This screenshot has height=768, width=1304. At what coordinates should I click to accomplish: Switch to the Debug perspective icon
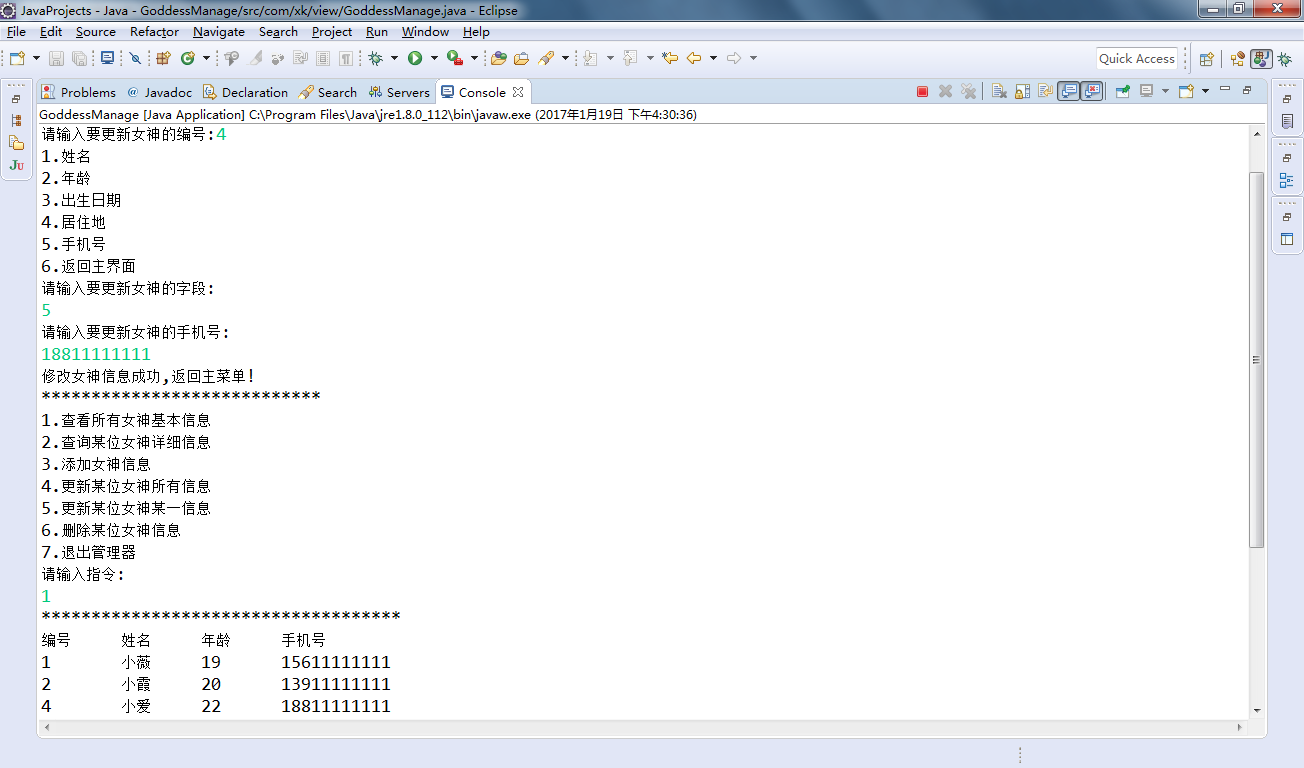tap(1284, 59)
